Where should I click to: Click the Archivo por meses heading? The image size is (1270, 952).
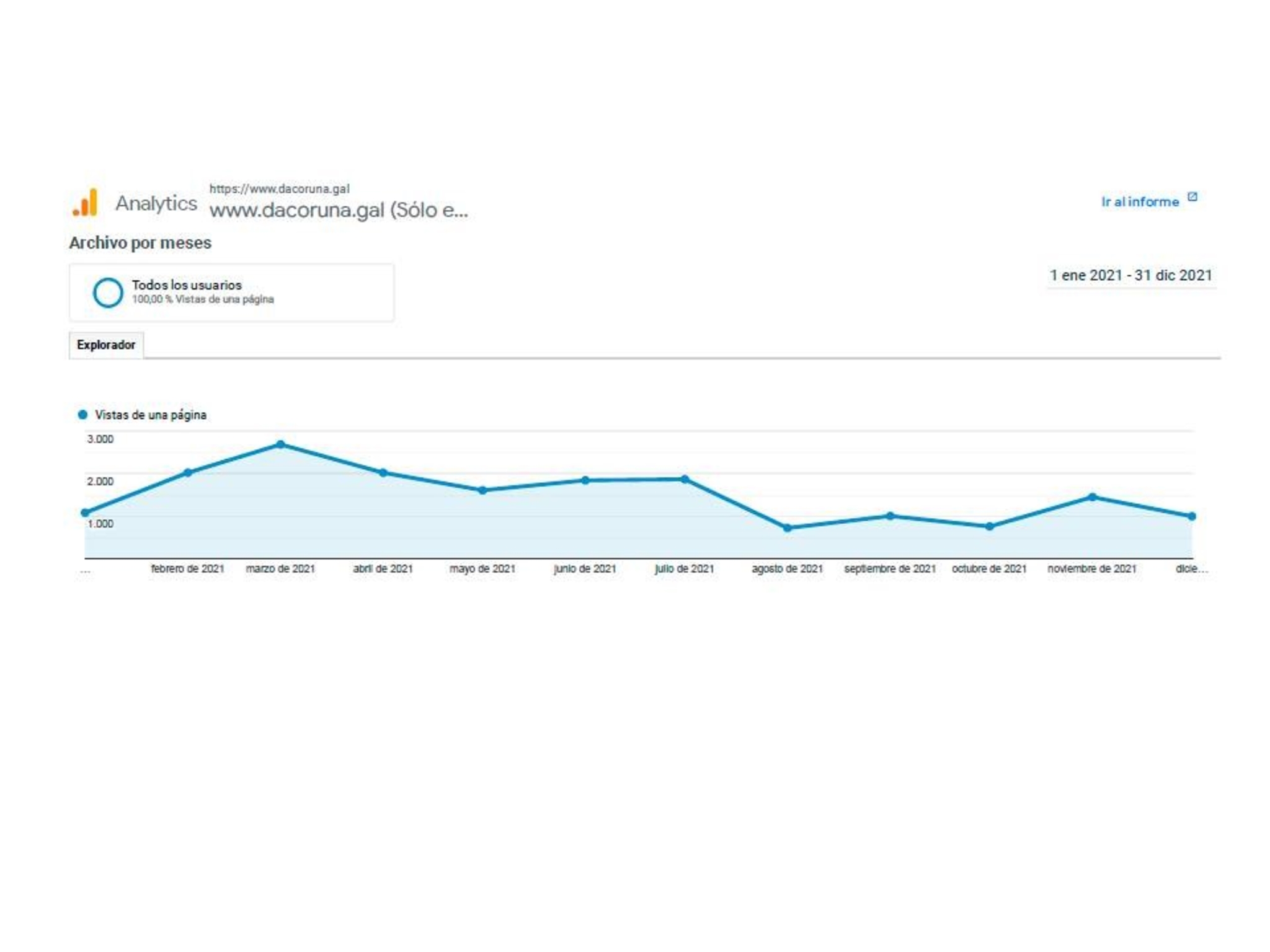point(140,243)
